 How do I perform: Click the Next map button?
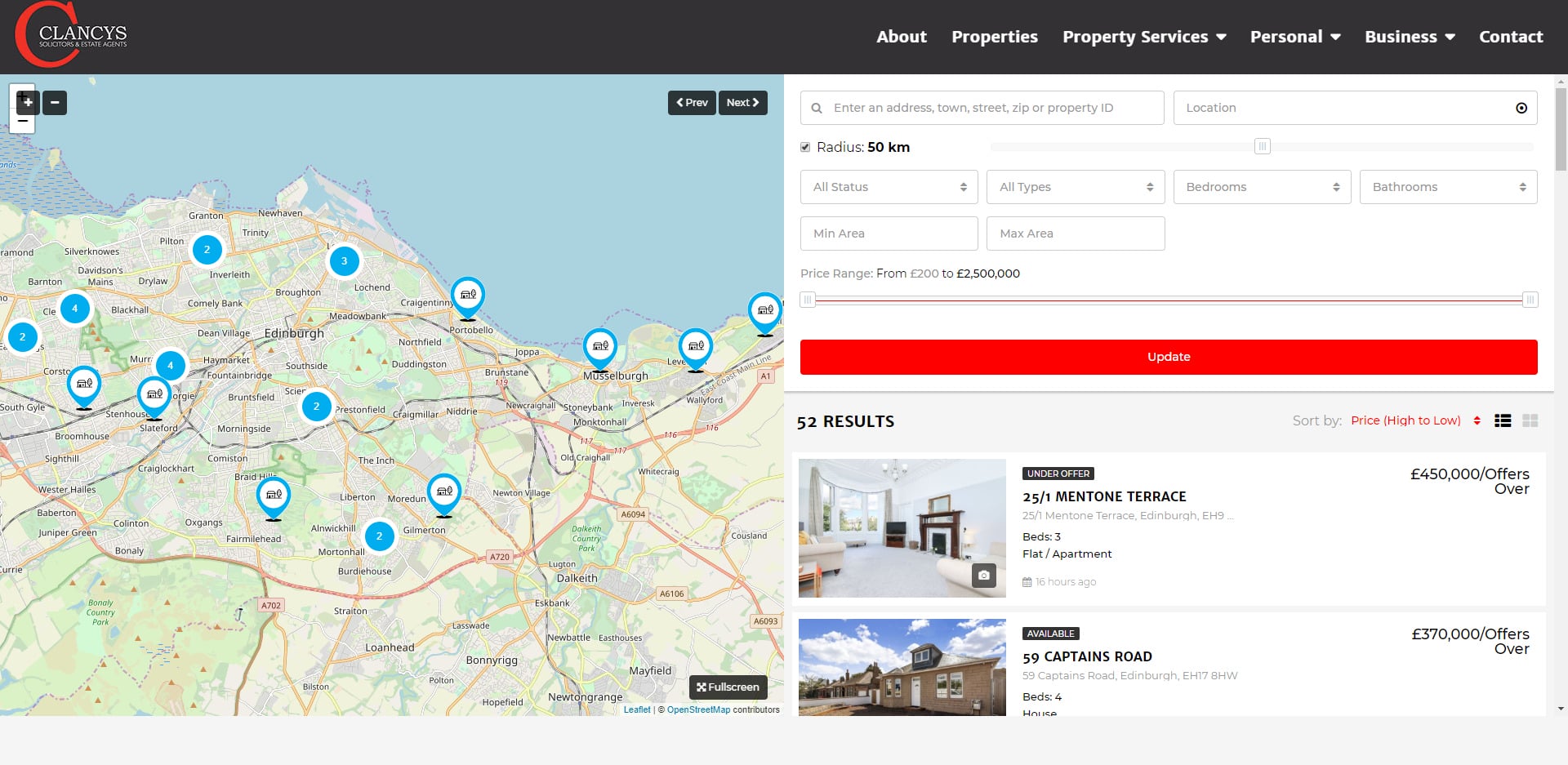point(743,103)
